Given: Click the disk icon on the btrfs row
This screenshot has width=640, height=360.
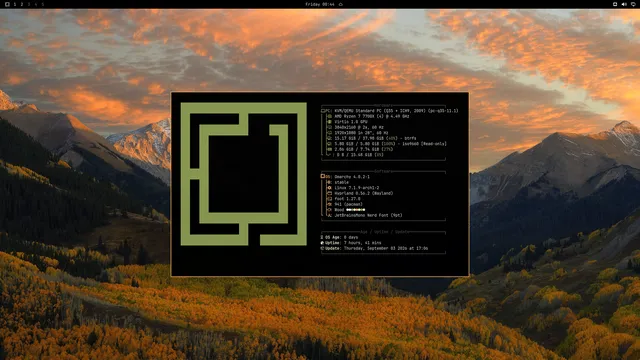Looking at the screenshot, I should (x=330, y=138).
